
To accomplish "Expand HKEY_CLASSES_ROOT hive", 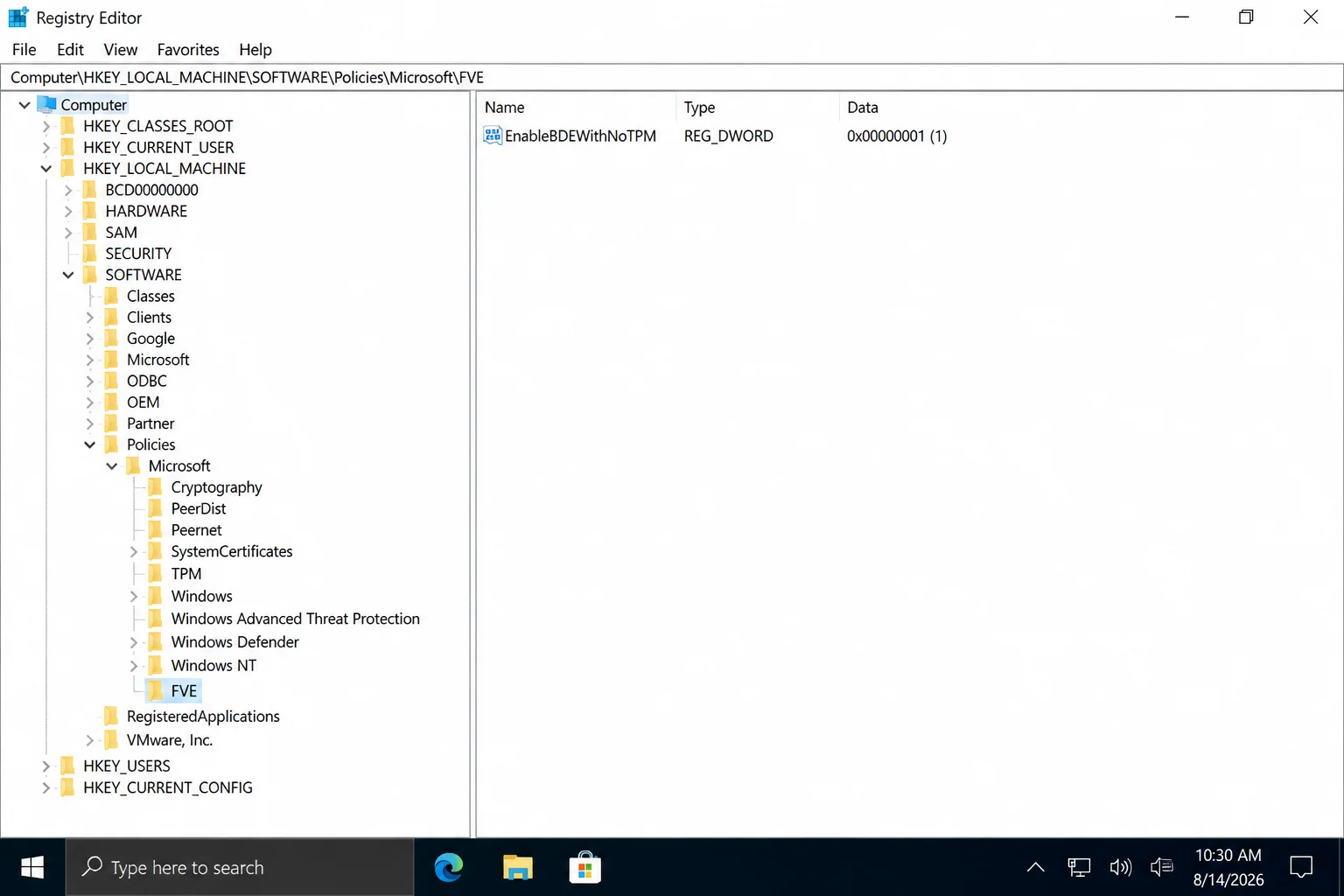I will point(46,126).
